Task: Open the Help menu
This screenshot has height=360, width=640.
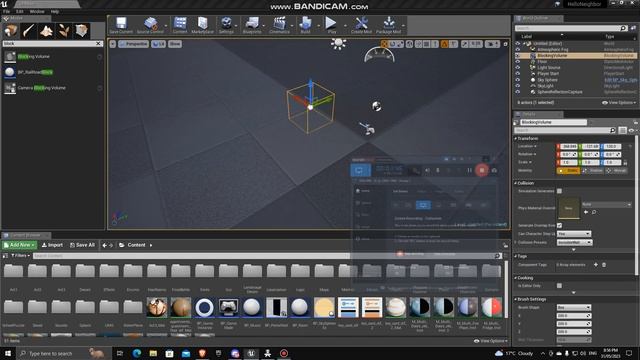Action: point(55,12)
